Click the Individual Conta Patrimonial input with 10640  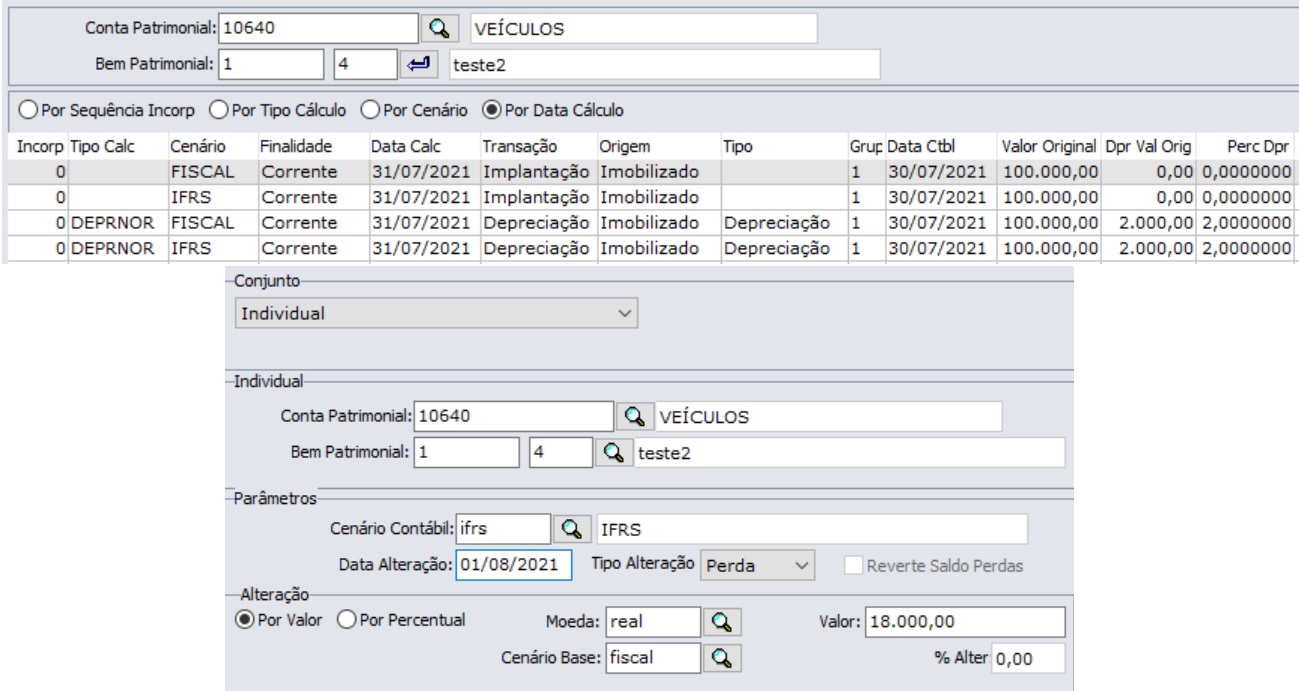point(513,415)
